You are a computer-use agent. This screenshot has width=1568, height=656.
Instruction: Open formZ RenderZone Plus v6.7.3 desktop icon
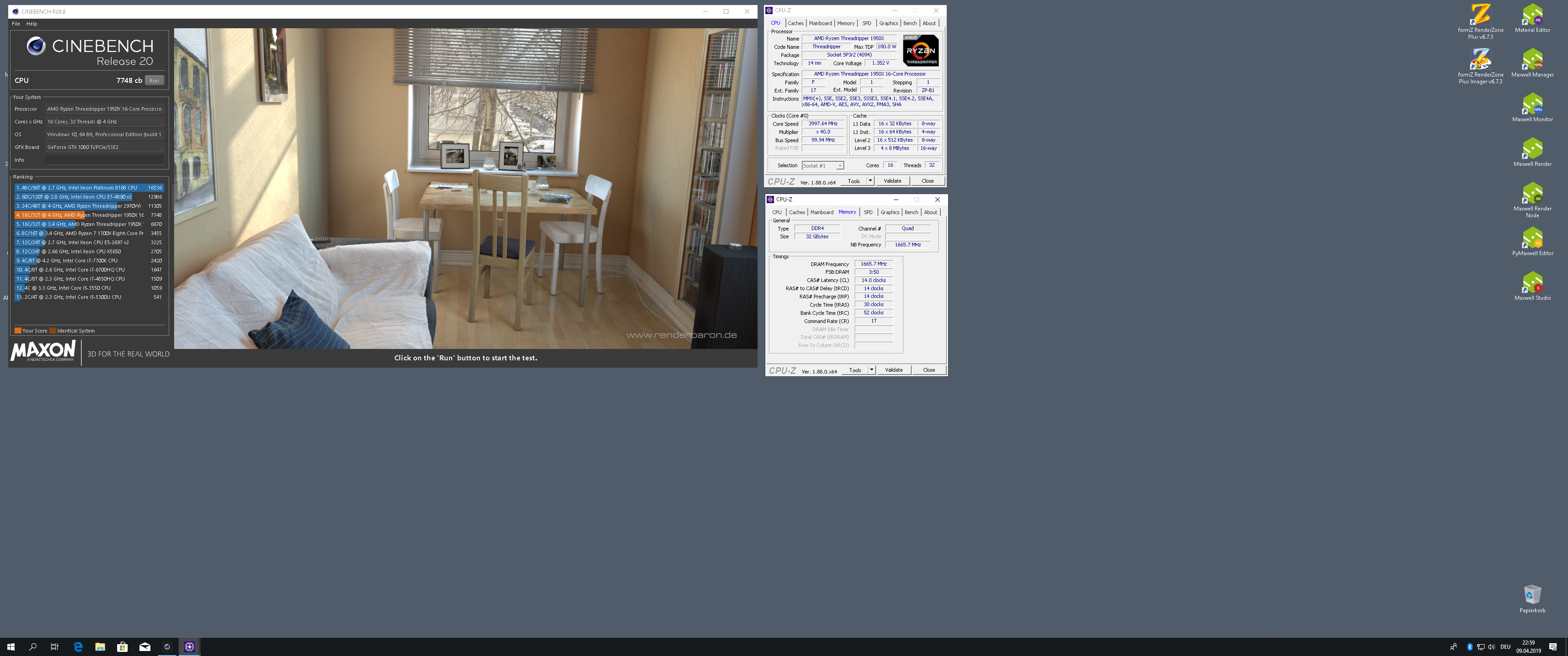tap(1480, 22)
